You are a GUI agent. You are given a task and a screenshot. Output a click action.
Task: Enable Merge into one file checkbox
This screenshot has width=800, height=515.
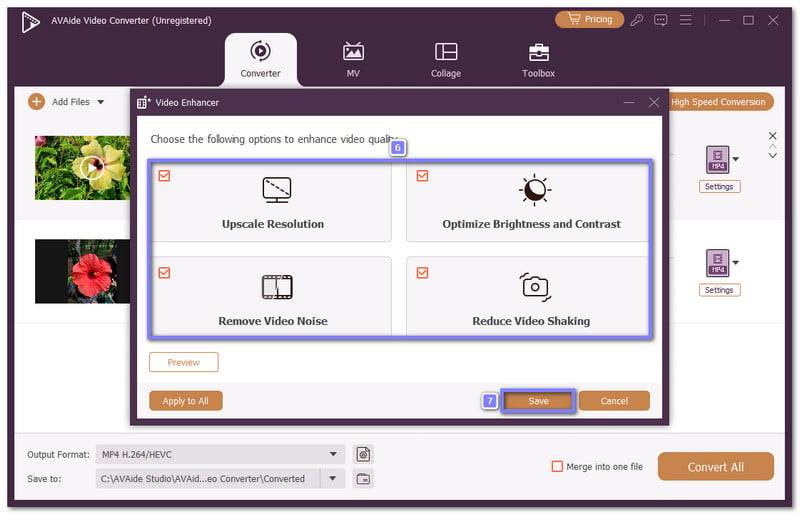[557, 466]
